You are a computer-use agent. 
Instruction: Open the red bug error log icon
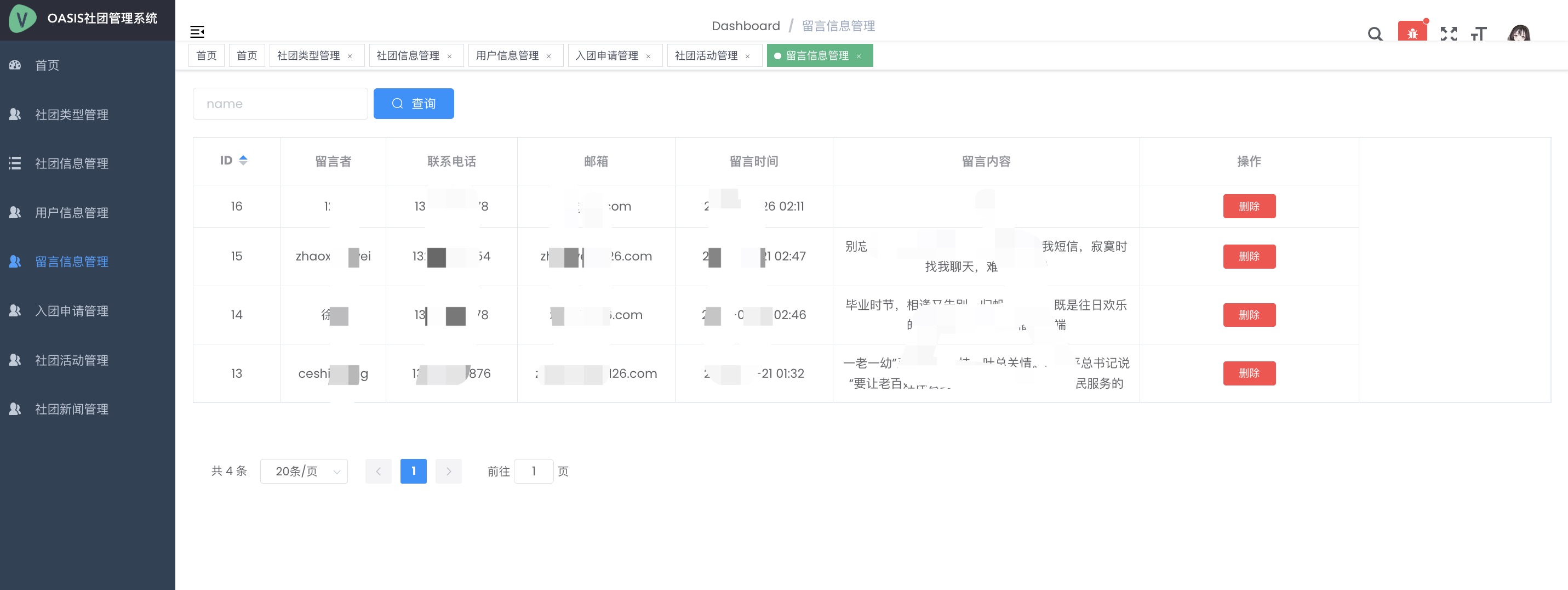tap(1412, 32)
